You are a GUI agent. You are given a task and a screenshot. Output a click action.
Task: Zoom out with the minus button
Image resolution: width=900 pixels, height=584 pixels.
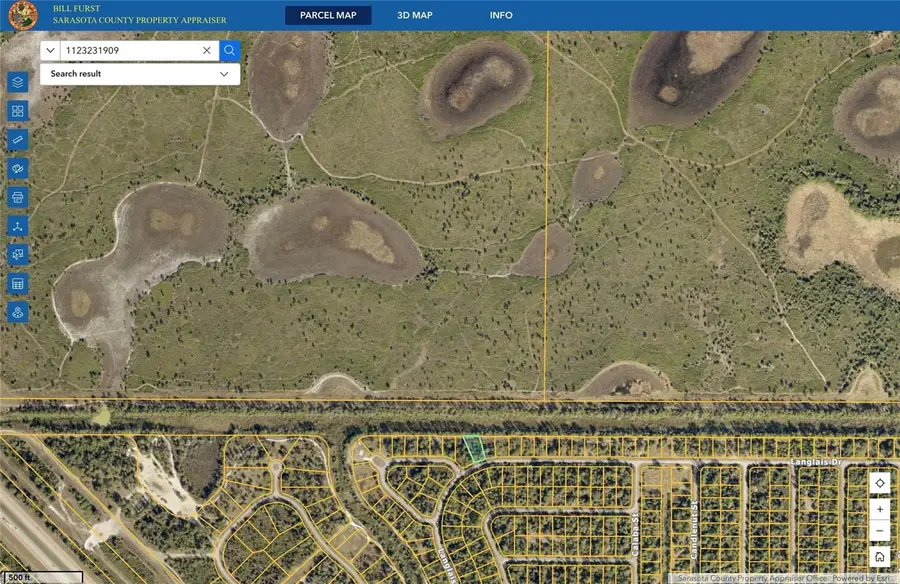(x=880, y=531)
